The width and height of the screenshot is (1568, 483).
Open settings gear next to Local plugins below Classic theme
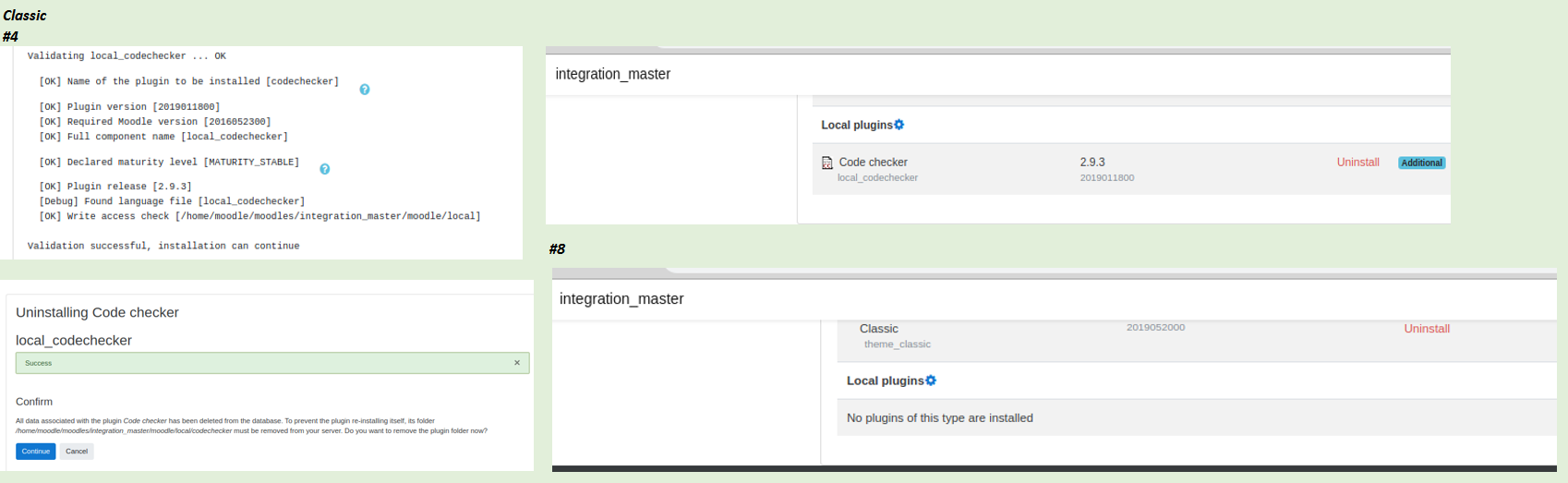(931, 380)
